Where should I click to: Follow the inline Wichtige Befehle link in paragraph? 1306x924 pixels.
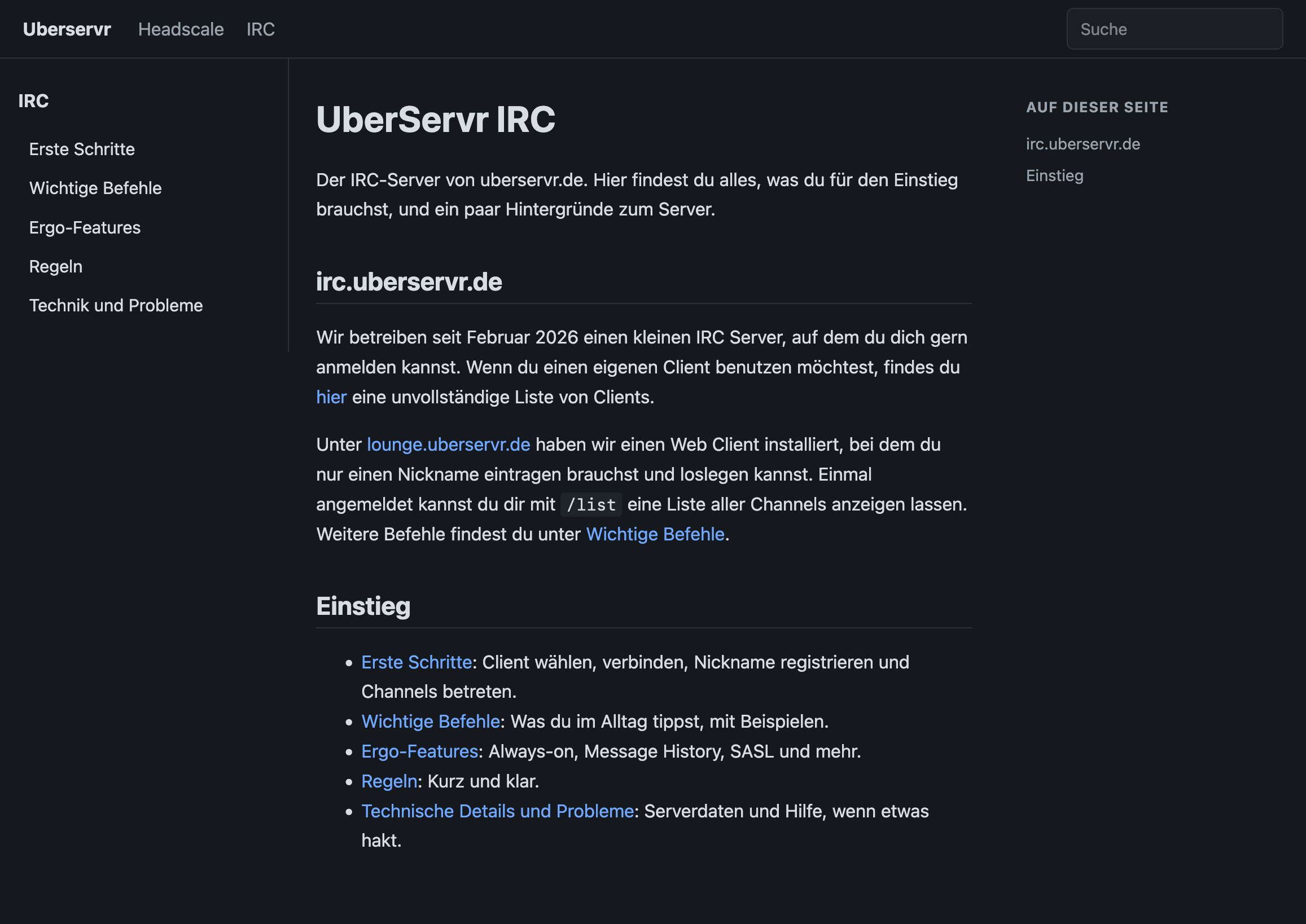click(x=655, y=534)
